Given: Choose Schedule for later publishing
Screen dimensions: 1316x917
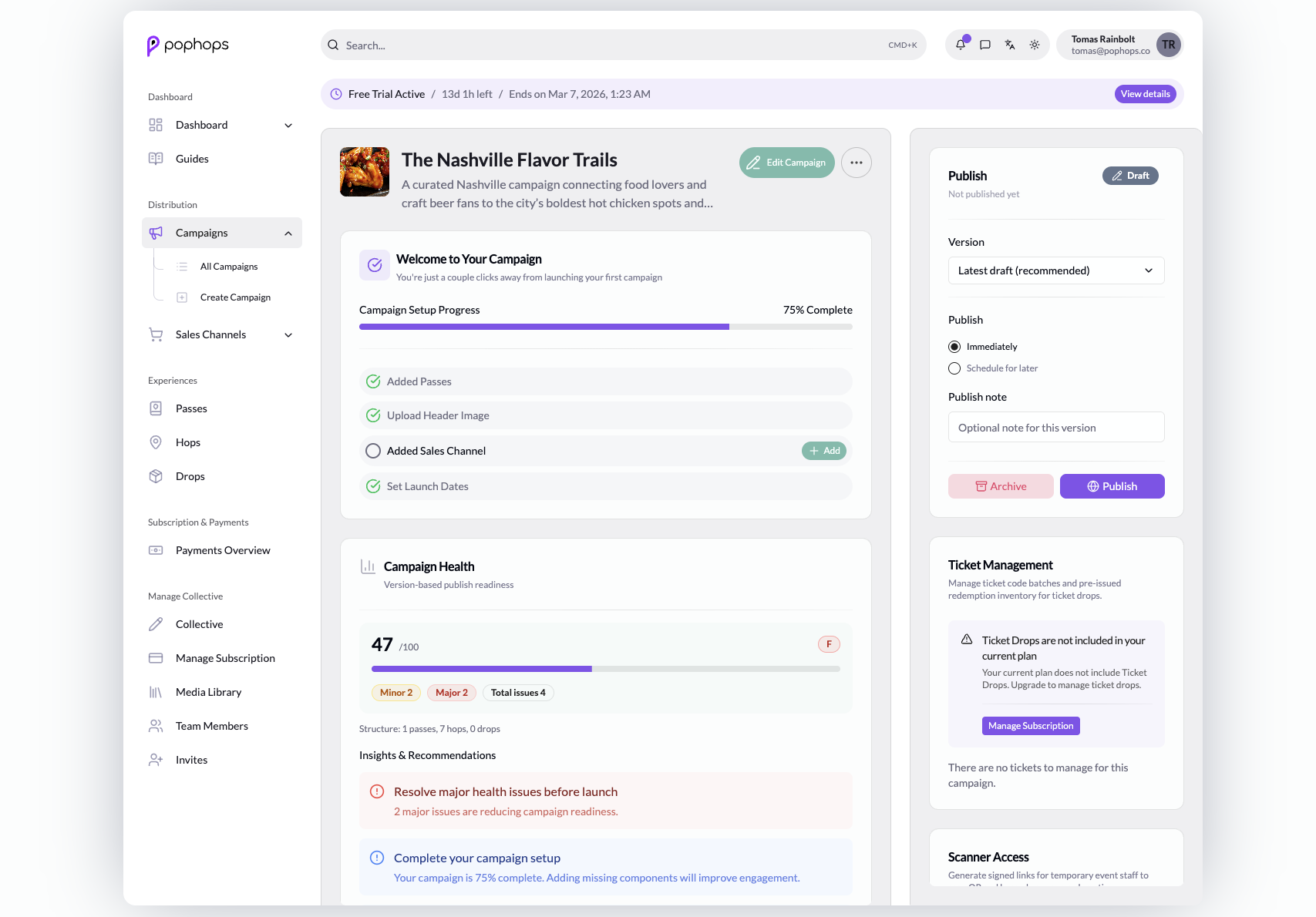Looking at the screenshot, I should [954, 368].
